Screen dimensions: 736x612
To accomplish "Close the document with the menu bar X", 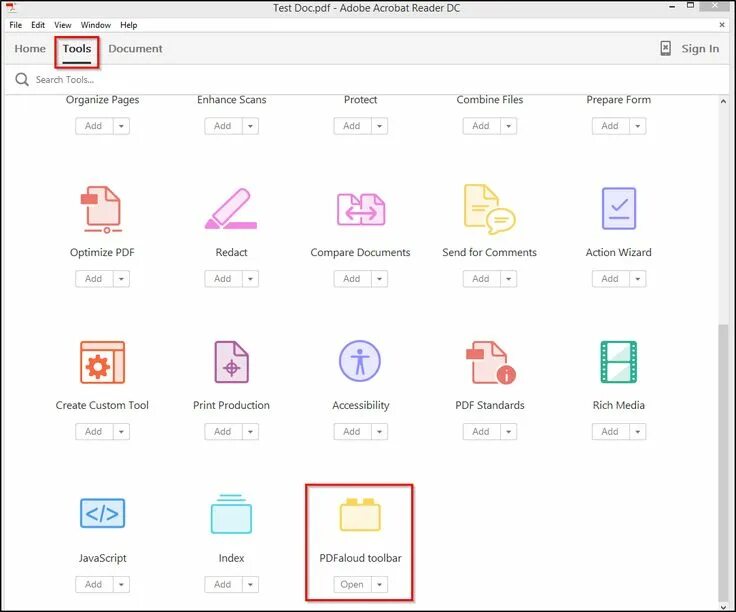I will coord(722,24).
